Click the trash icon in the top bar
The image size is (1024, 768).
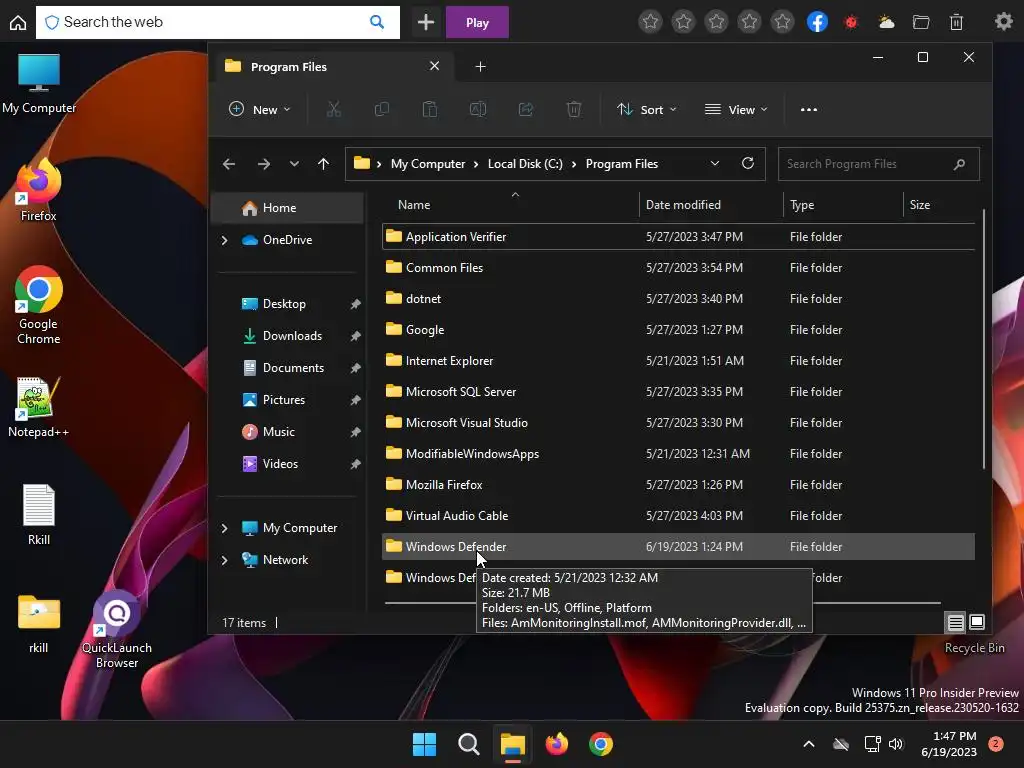pos(956,22)
